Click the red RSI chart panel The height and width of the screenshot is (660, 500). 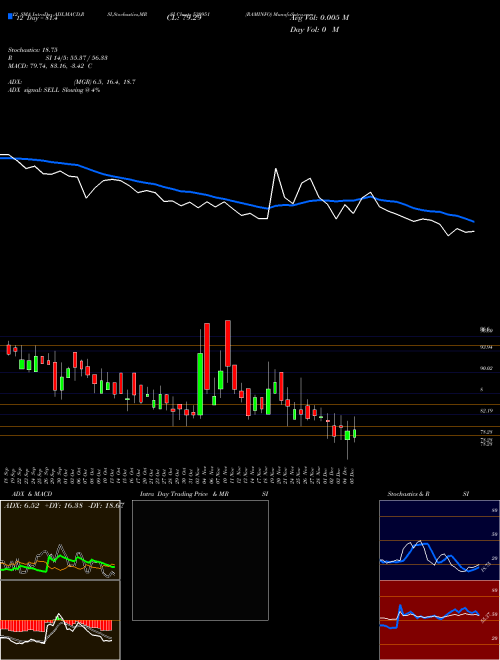tap(439, 620)
